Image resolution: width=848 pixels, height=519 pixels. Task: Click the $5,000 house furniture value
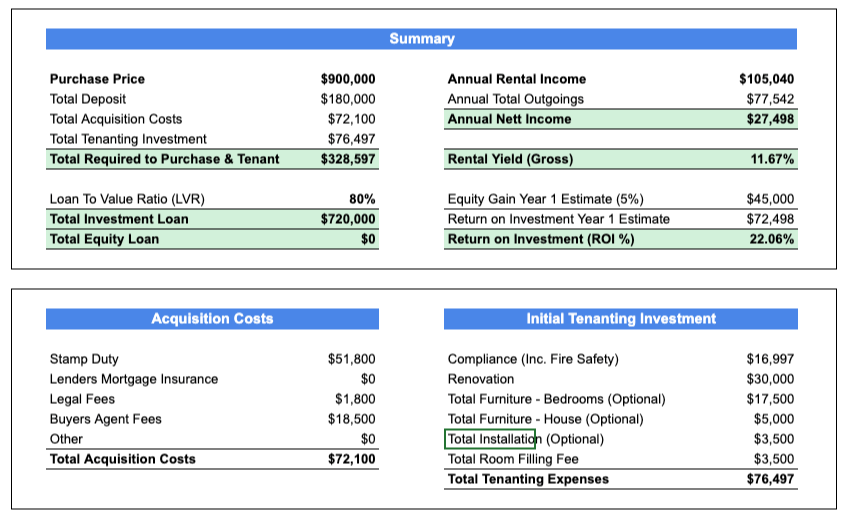(x=774, y=419)
